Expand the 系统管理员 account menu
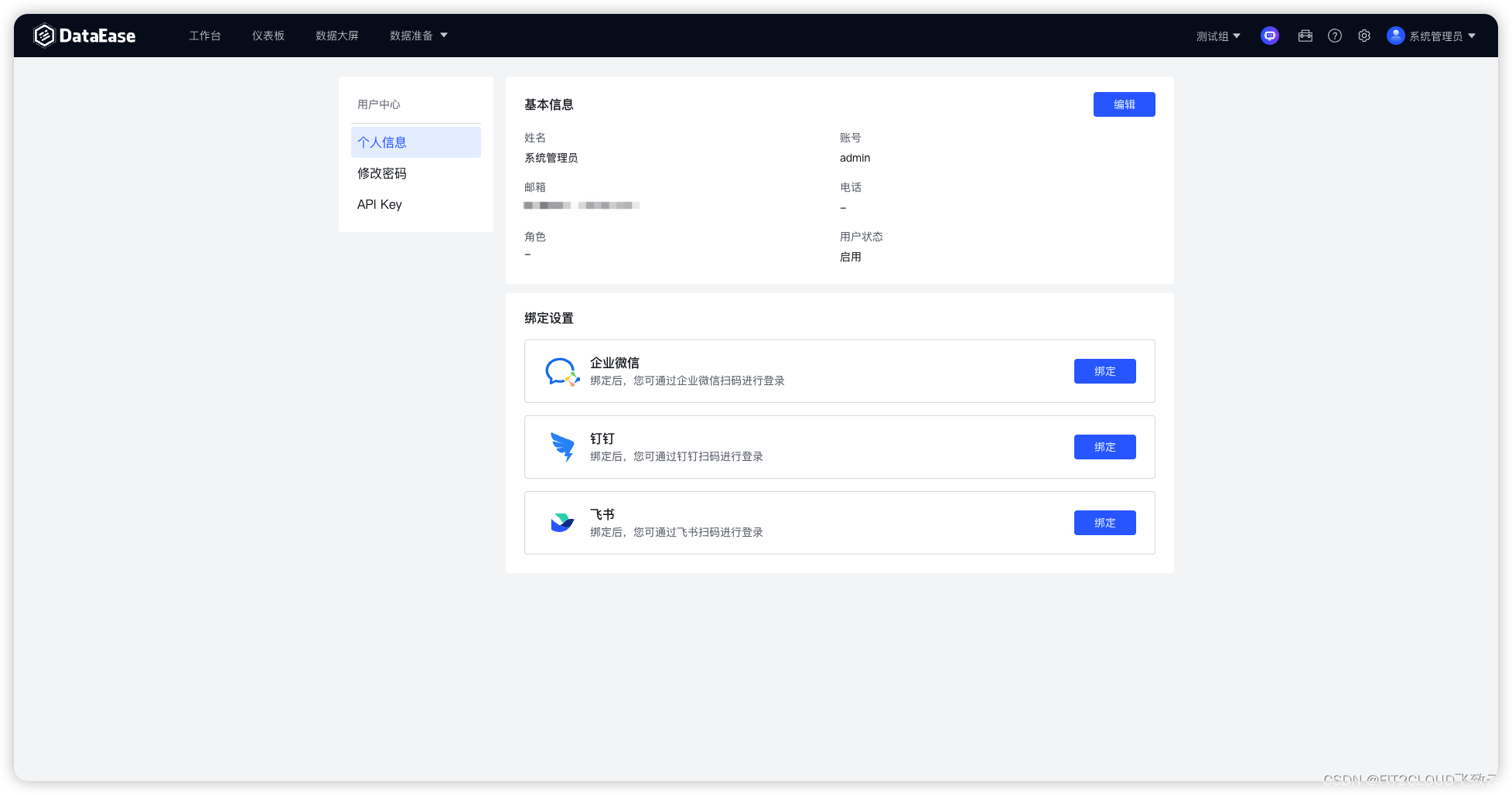Image resolution: width=1512 pixels, height=795 pixels. 1442,36
